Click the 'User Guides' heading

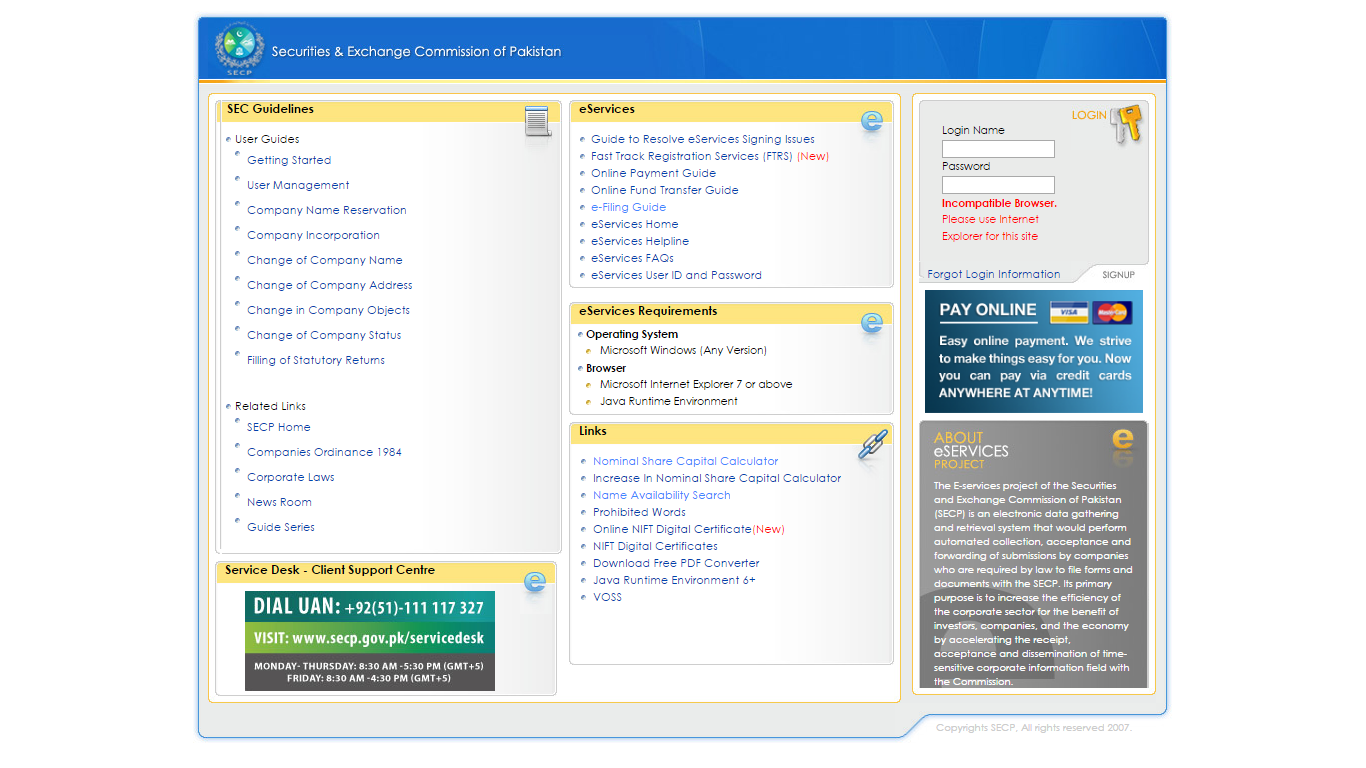[267, 139]
